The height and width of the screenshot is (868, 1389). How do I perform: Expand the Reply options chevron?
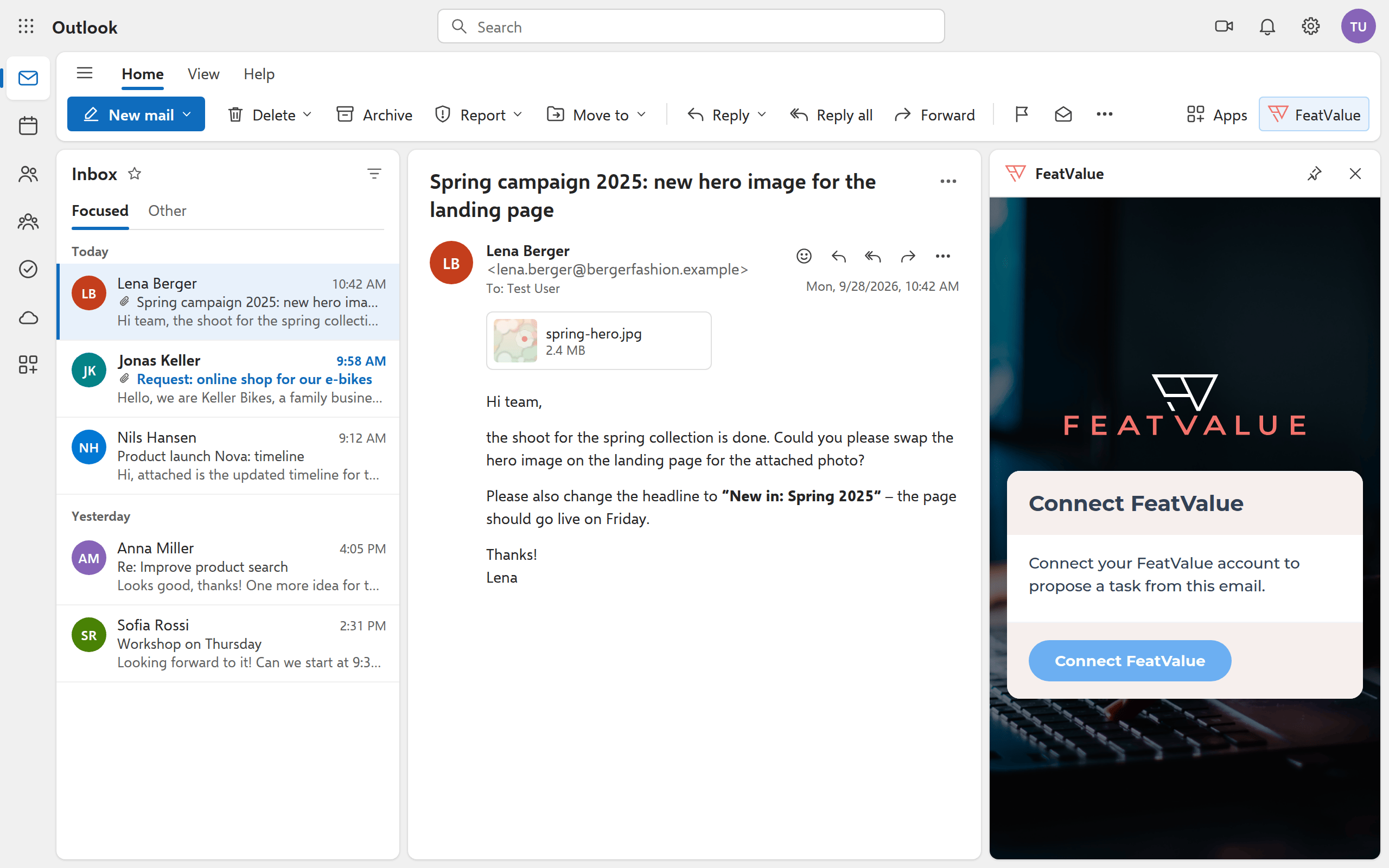point(762,114)
